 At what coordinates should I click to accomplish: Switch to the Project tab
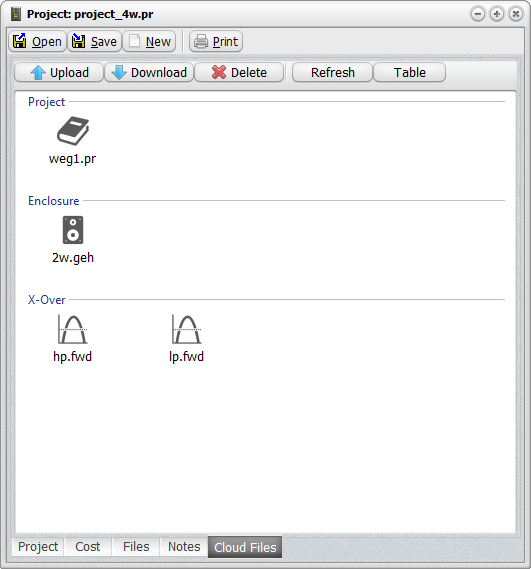(38, 547)
